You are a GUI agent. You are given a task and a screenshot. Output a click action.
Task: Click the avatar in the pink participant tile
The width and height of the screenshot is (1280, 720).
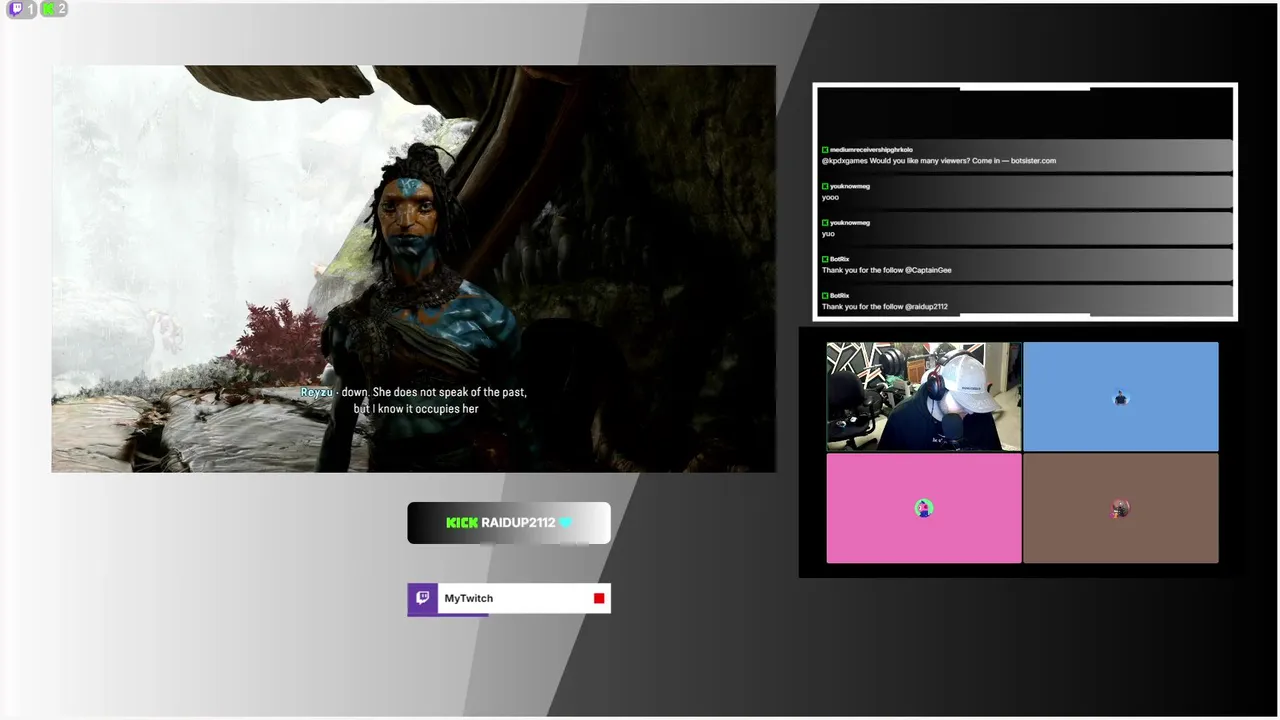tap(923, 508)
